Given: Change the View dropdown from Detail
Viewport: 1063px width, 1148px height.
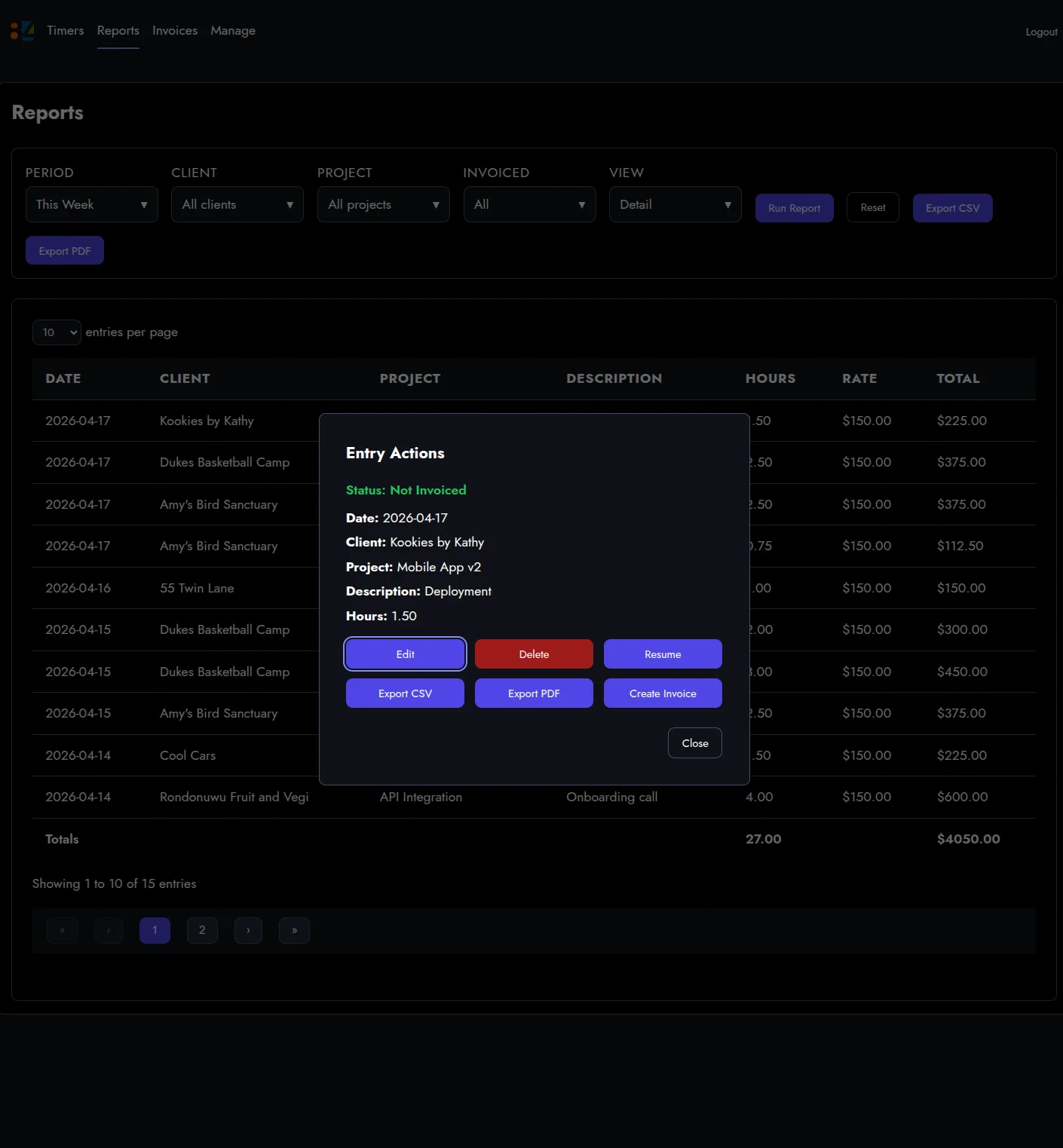Looking at the screenshot, I should click(675, 204).
